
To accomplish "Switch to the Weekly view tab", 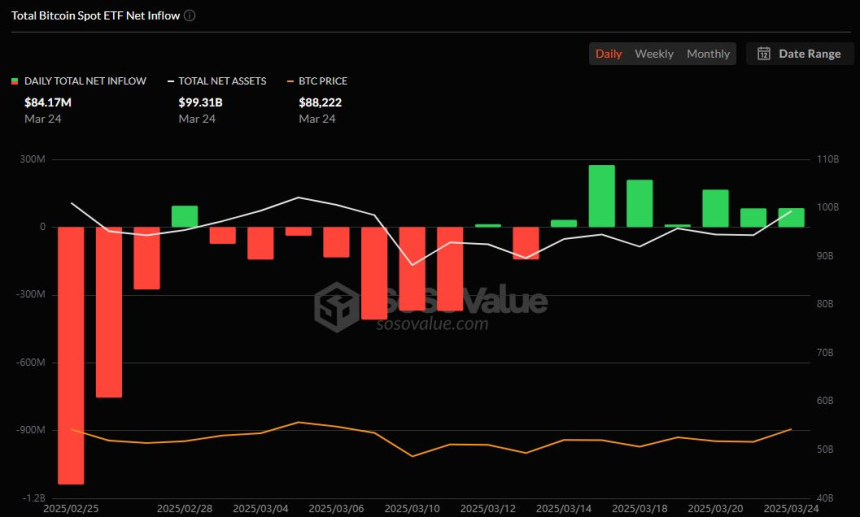I will [654, 54].
